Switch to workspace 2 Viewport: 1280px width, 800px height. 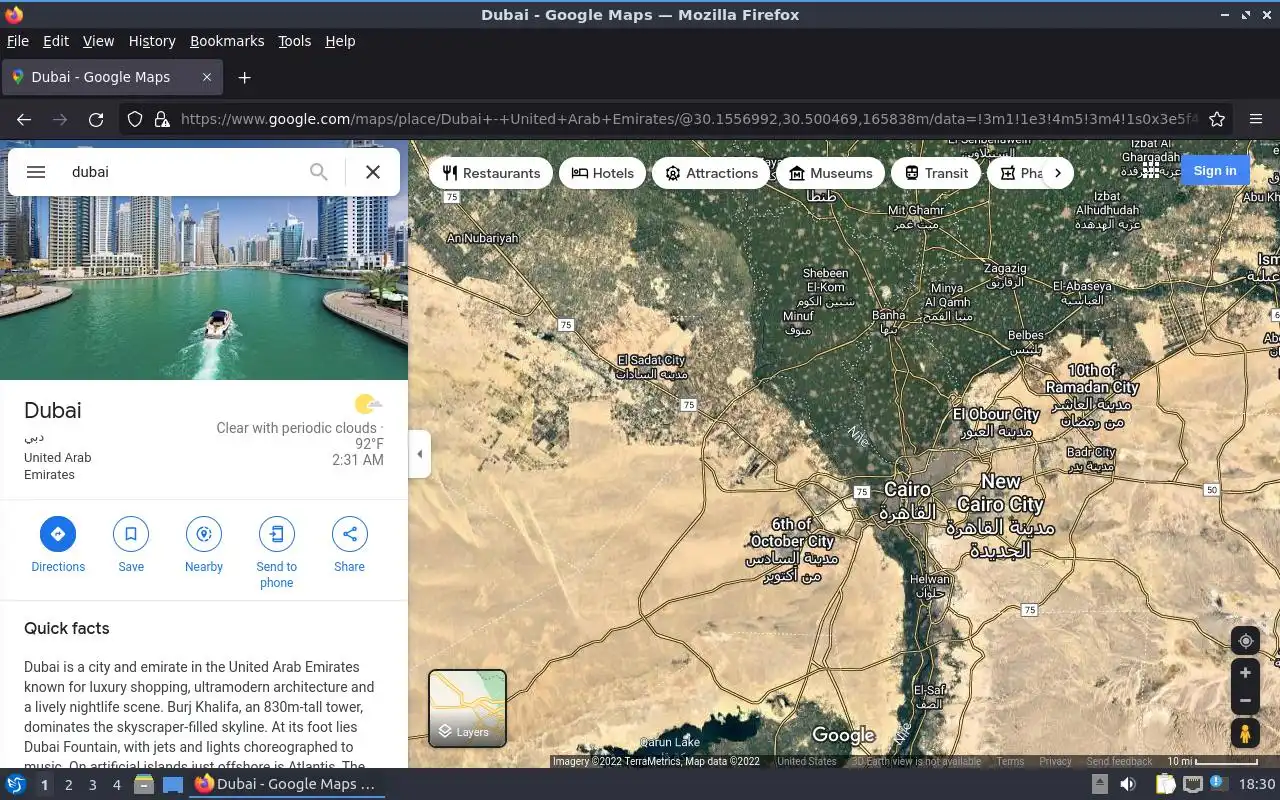(x=69, y=785)
